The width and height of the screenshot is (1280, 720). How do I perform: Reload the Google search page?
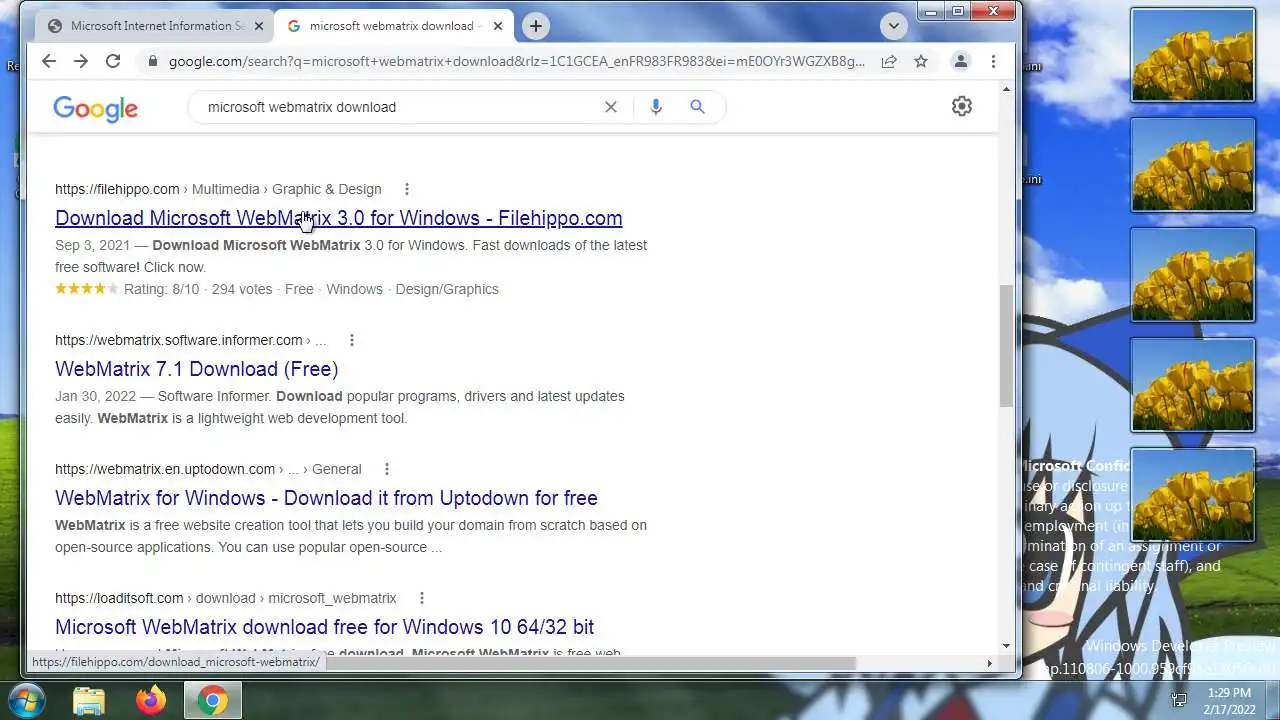(x=113, y=61)
